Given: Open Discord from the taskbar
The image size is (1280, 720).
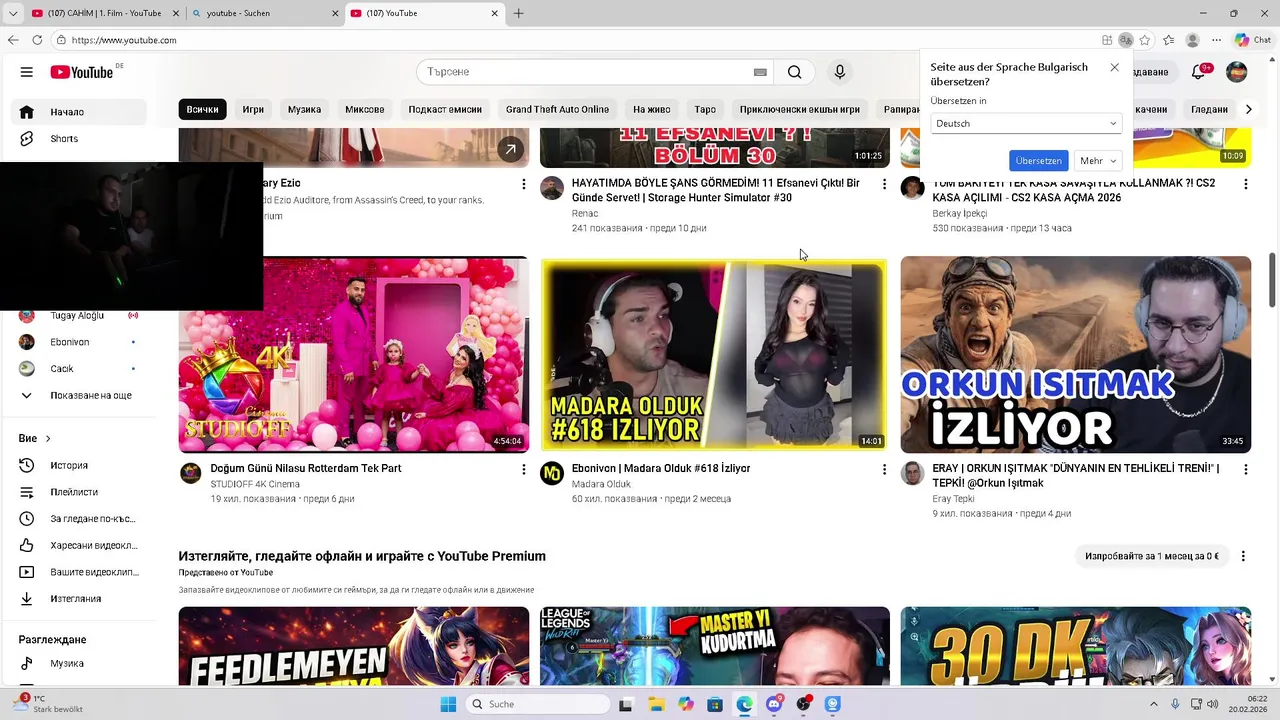Looking at the screenshot, I should [774, 704].
